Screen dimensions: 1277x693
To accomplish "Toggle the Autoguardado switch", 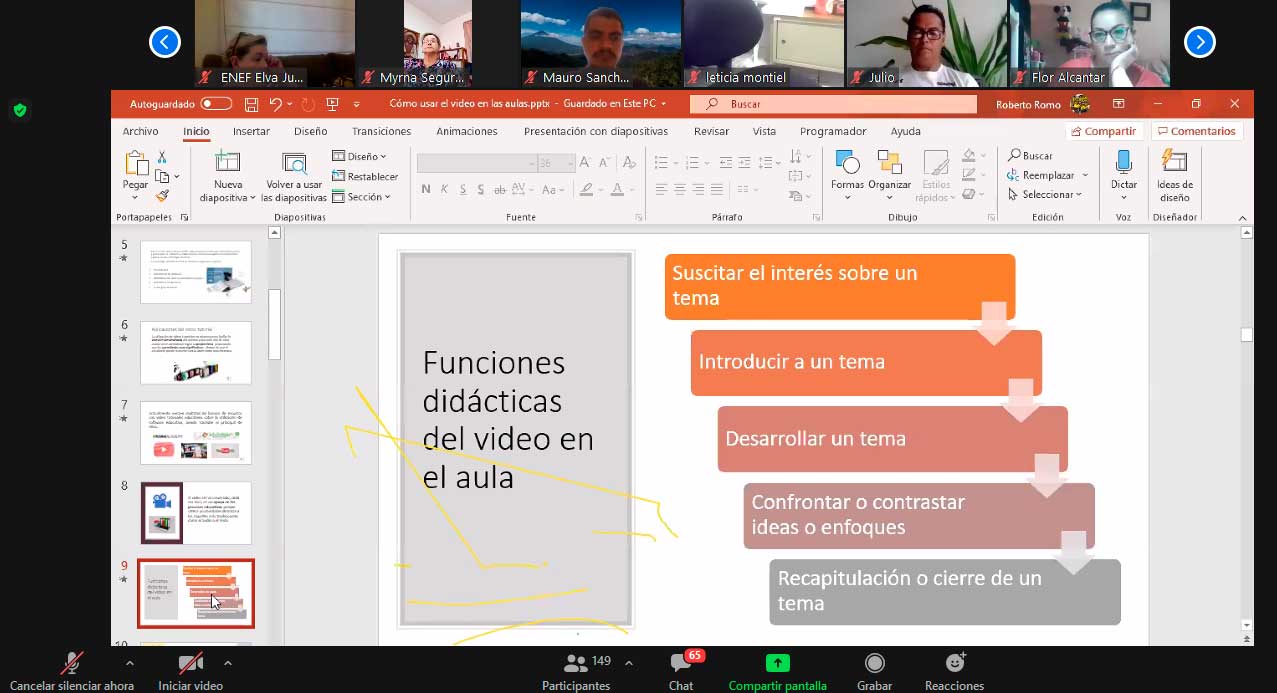I will click(215, 104).
